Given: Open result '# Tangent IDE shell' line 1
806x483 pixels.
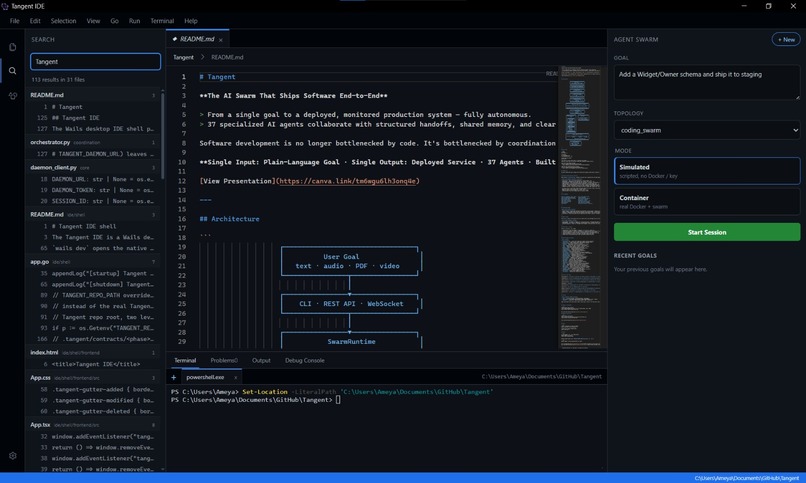Looking at the screenshot, I should (93, 227).
